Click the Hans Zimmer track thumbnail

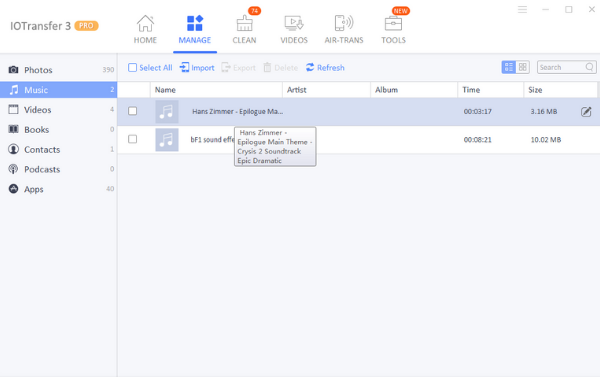tap(167, 111)
